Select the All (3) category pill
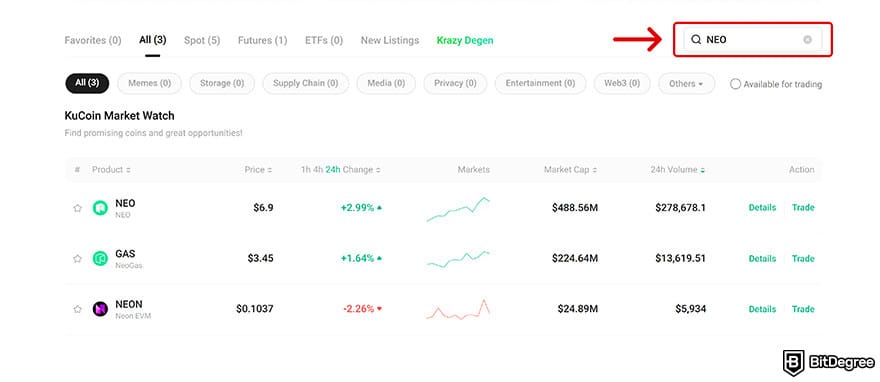The image size is (880, 382). click(87, 83)
